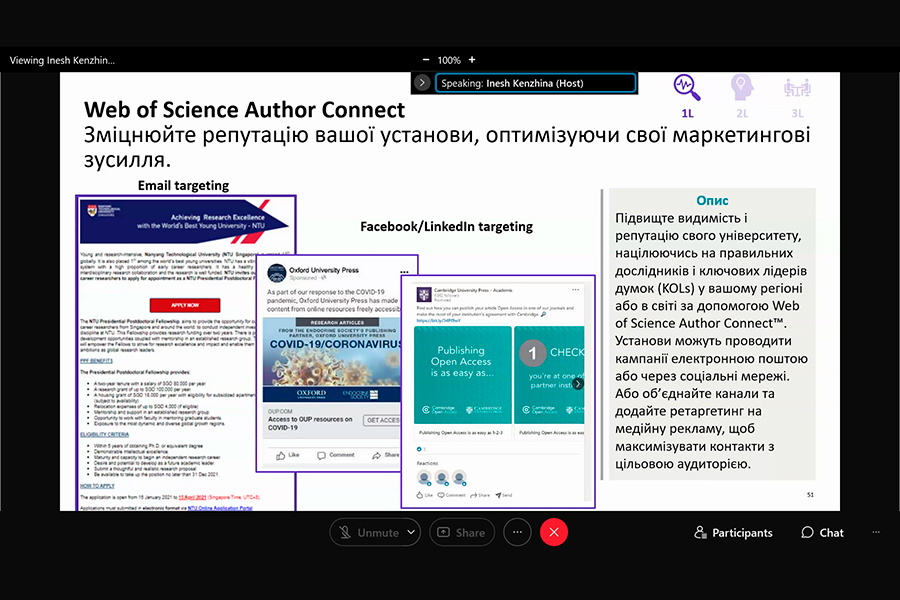The width and height of the screenshot is (900, 600).
Task: Share the Cambridge LinkedIn post
Action: tap(480, 495)
